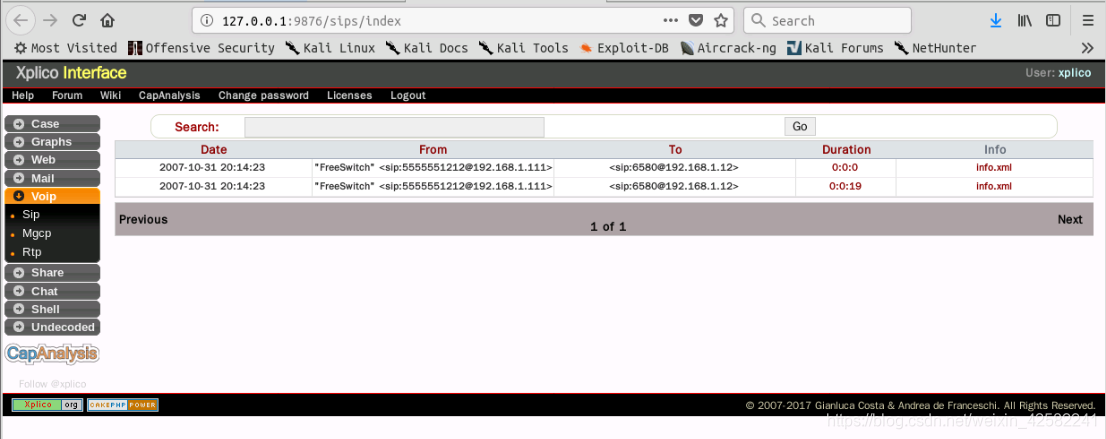1106x439 pixels.
Task: Bookmark this page with star
Action: click(720, 20)
